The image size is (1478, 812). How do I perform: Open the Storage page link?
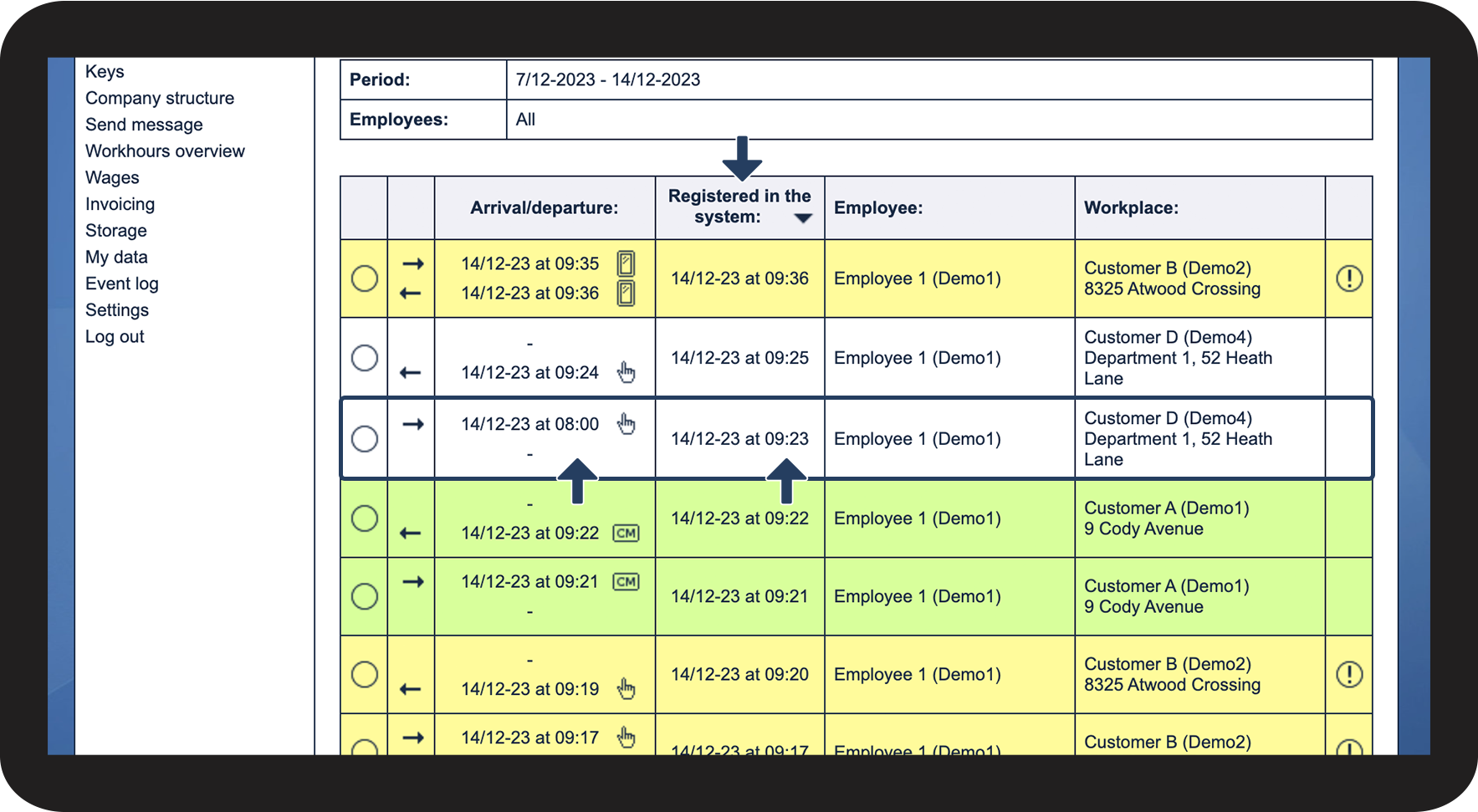[115, 231]
